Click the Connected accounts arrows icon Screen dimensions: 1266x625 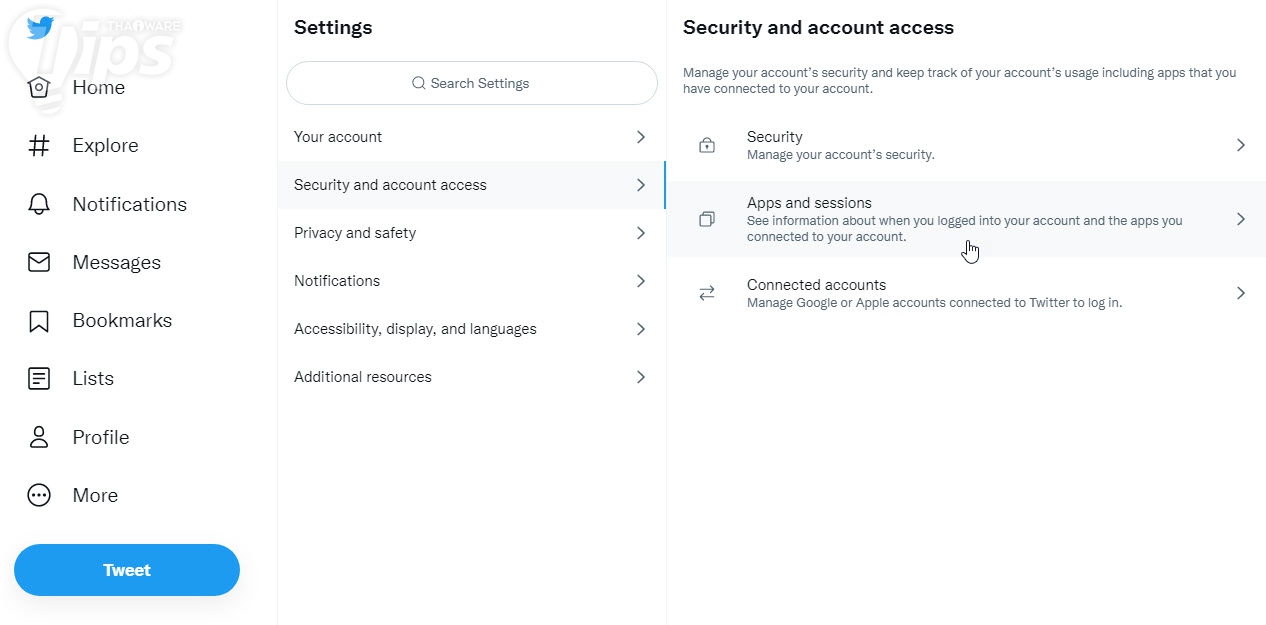pos(707,293)
